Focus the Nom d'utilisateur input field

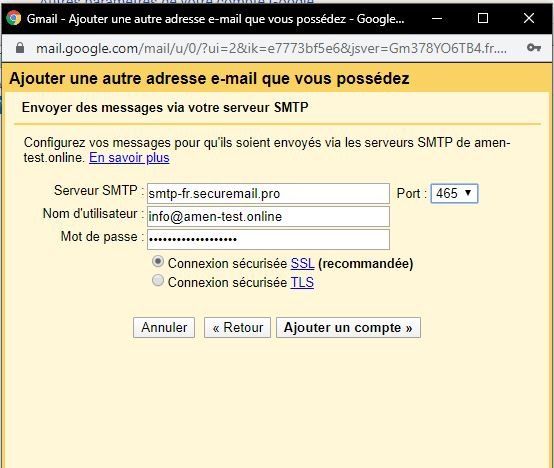pos(269,217)
